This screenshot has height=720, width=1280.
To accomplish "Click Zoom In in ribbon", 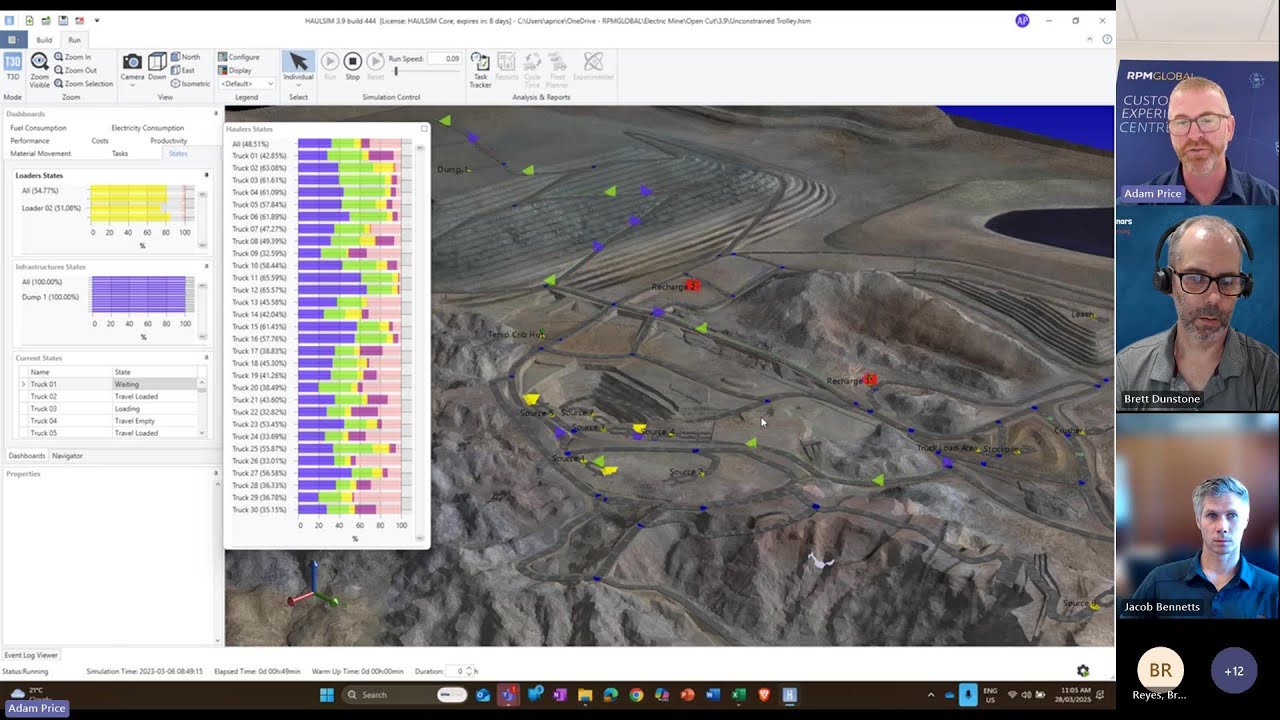I will 72,57.
